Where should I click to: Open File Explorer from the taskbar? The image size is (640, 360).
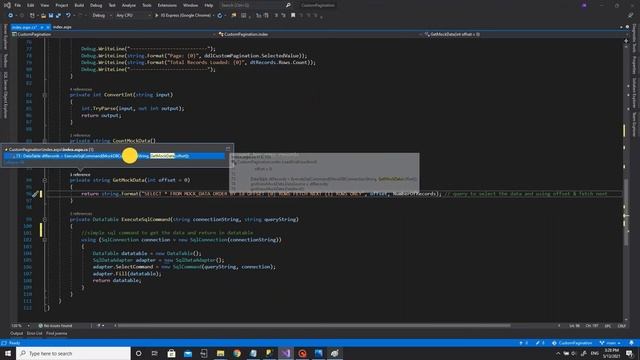[x=220, y=353]
